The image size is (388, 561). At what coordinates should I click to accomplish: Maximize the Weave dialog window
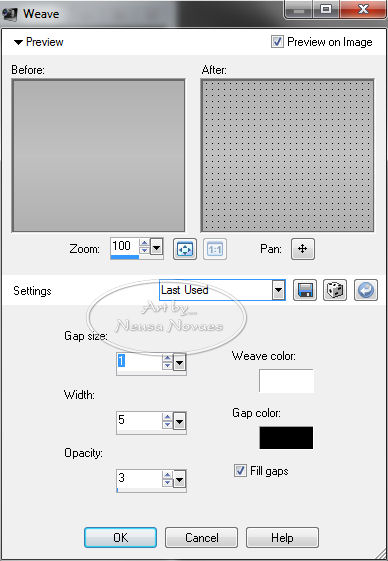tap(326, 9)
